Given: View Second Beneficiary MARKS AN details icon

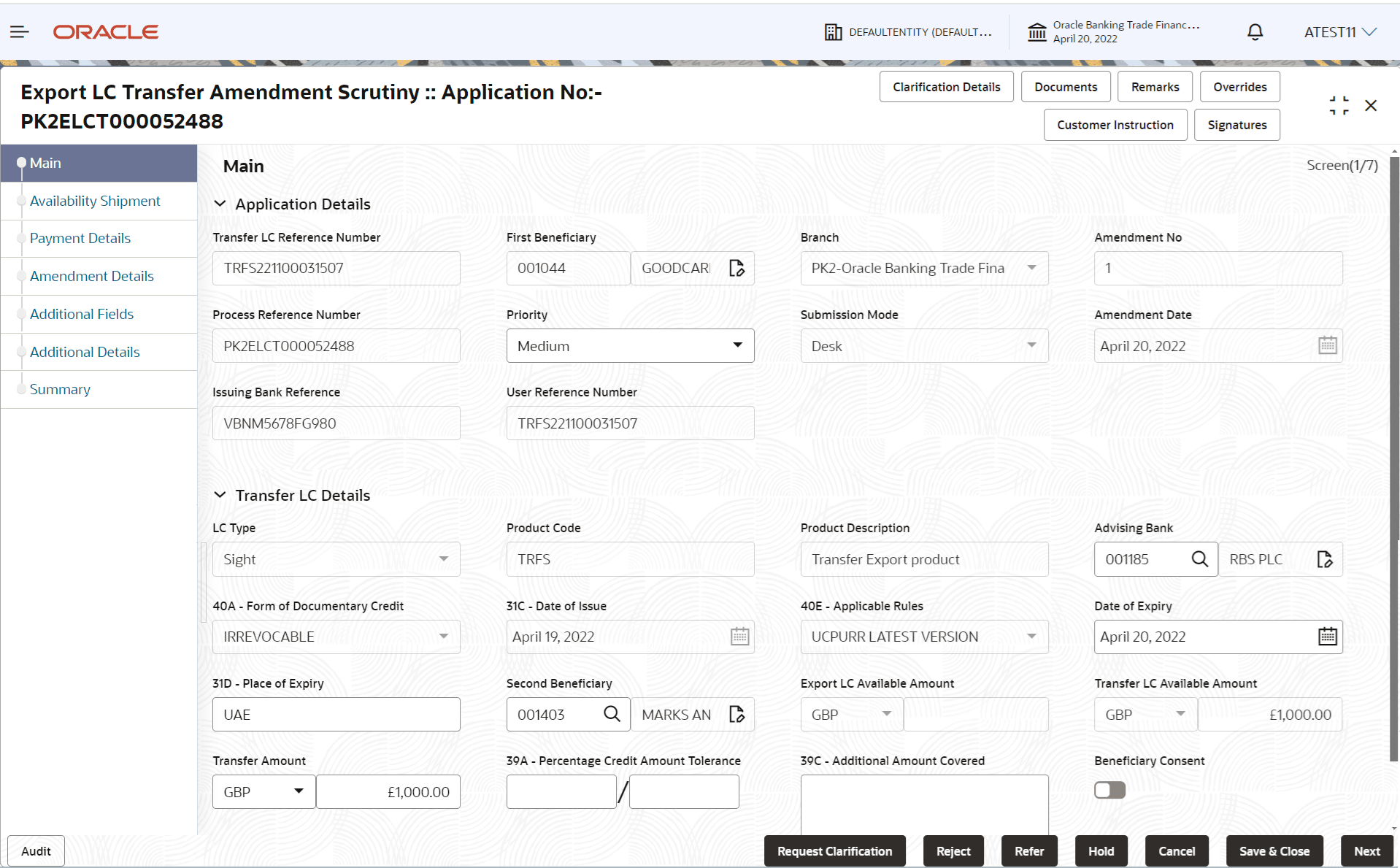Looking at the screenshot, I should [736, 714].
